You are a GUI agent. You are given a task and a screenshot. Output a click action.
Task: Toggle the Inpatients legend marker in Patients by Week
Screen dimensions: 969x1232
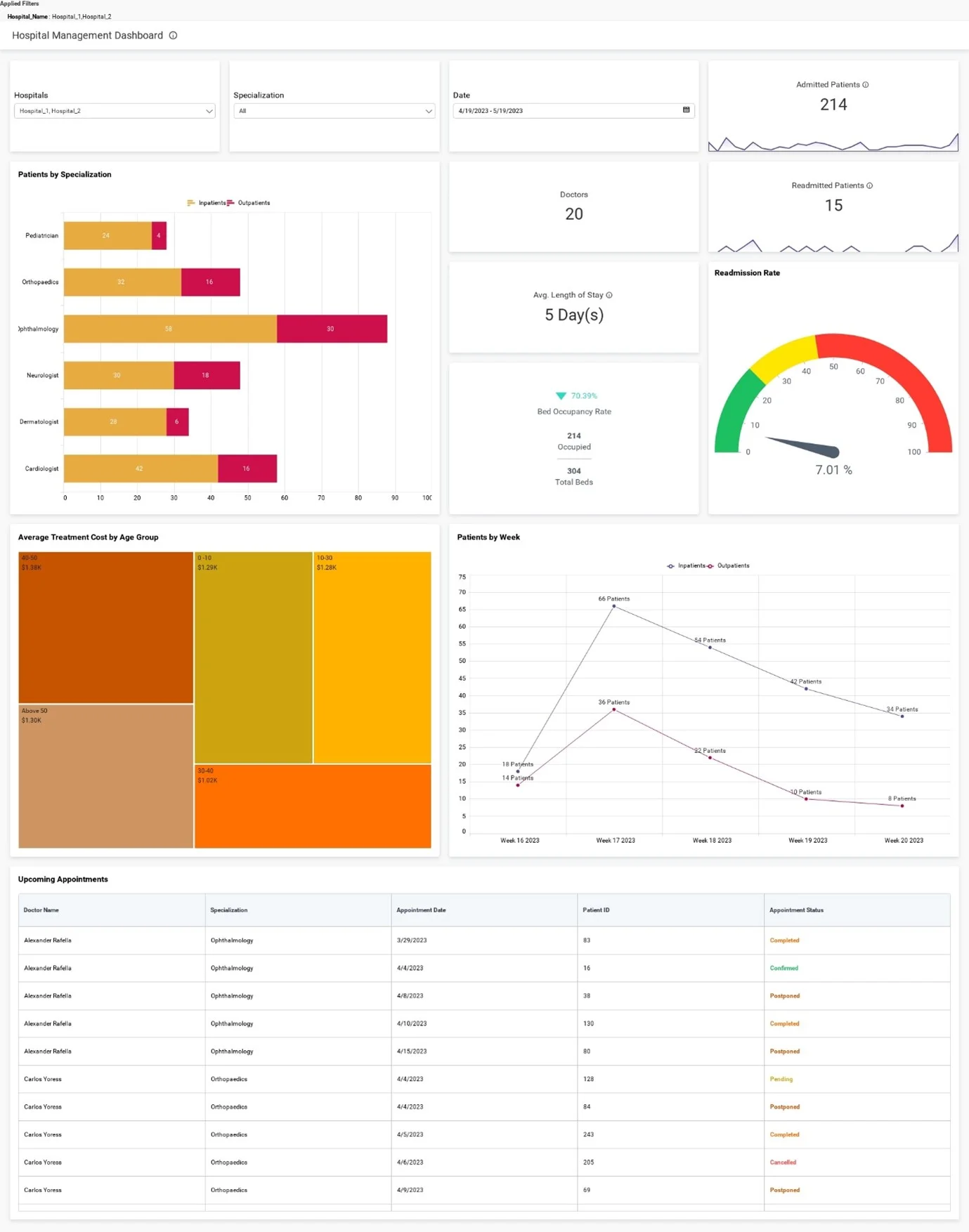click(670, 566)
